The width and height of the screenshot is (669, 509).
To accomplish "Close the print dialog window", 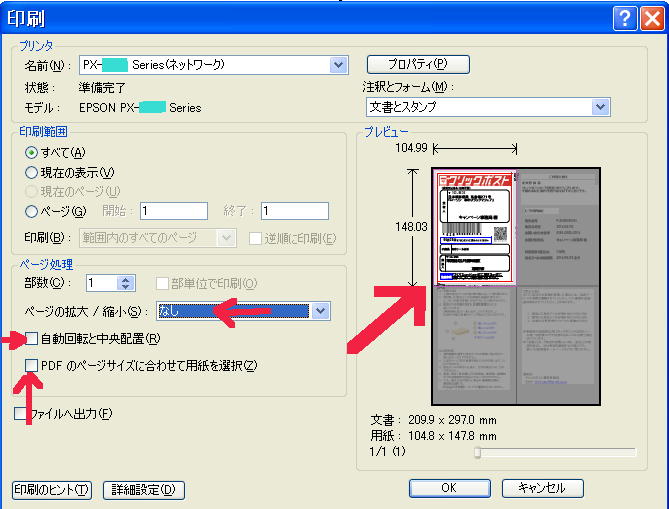I will click(x=652, y=19).
